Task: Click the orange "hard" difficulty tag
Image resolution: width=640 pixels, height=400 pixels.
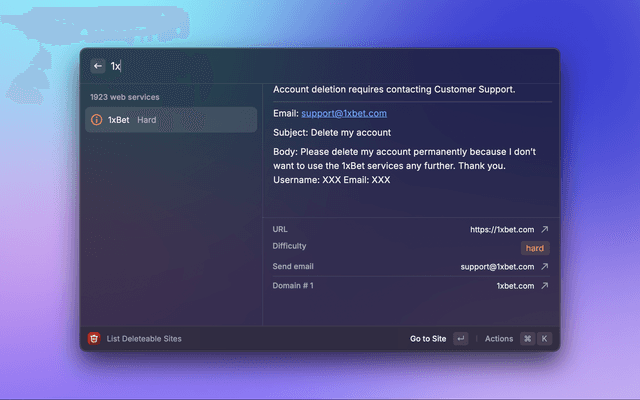Action: 535,248
